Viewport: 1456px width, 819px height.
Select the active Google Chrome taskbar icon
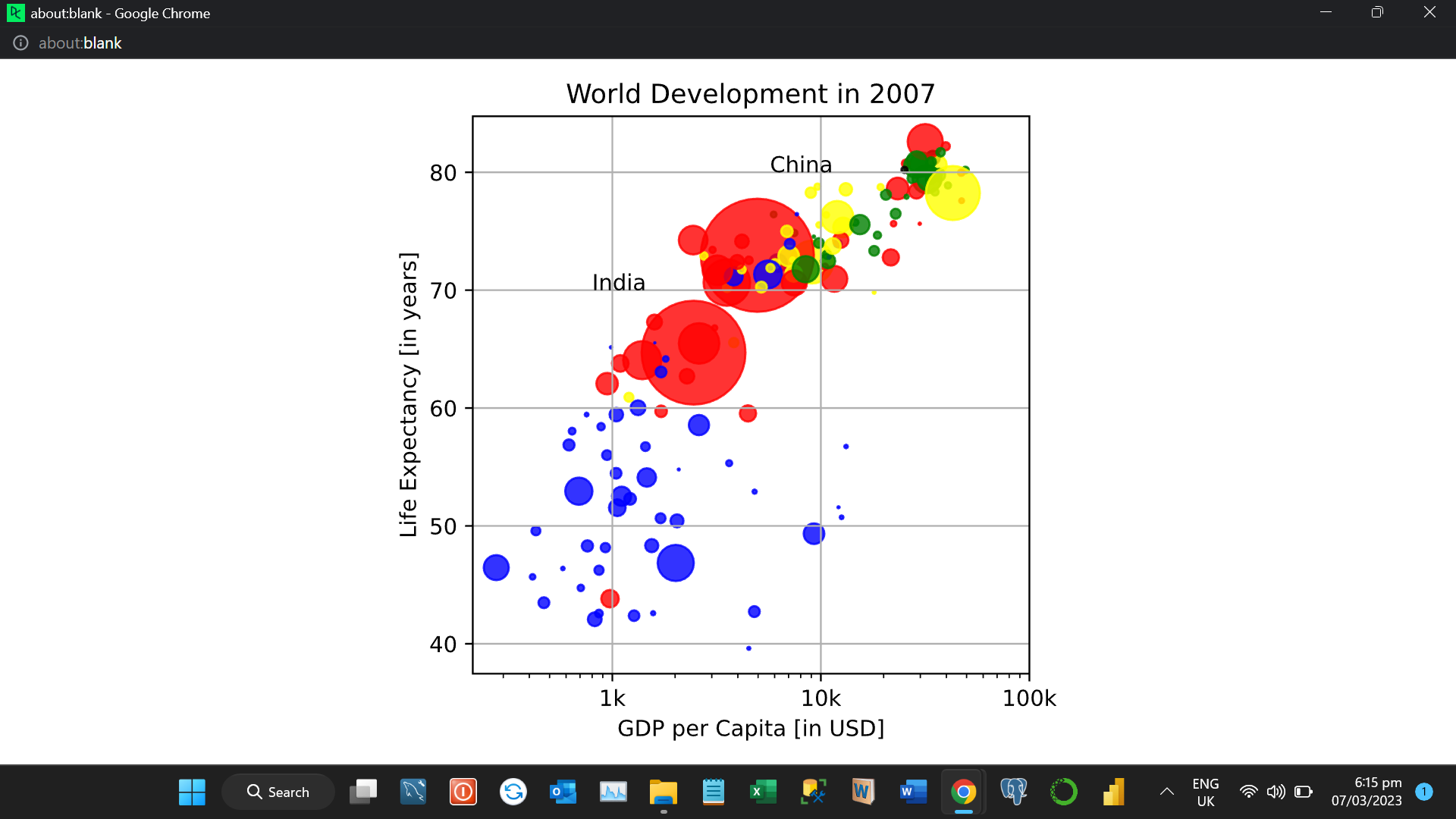click(x=963, y=791)
